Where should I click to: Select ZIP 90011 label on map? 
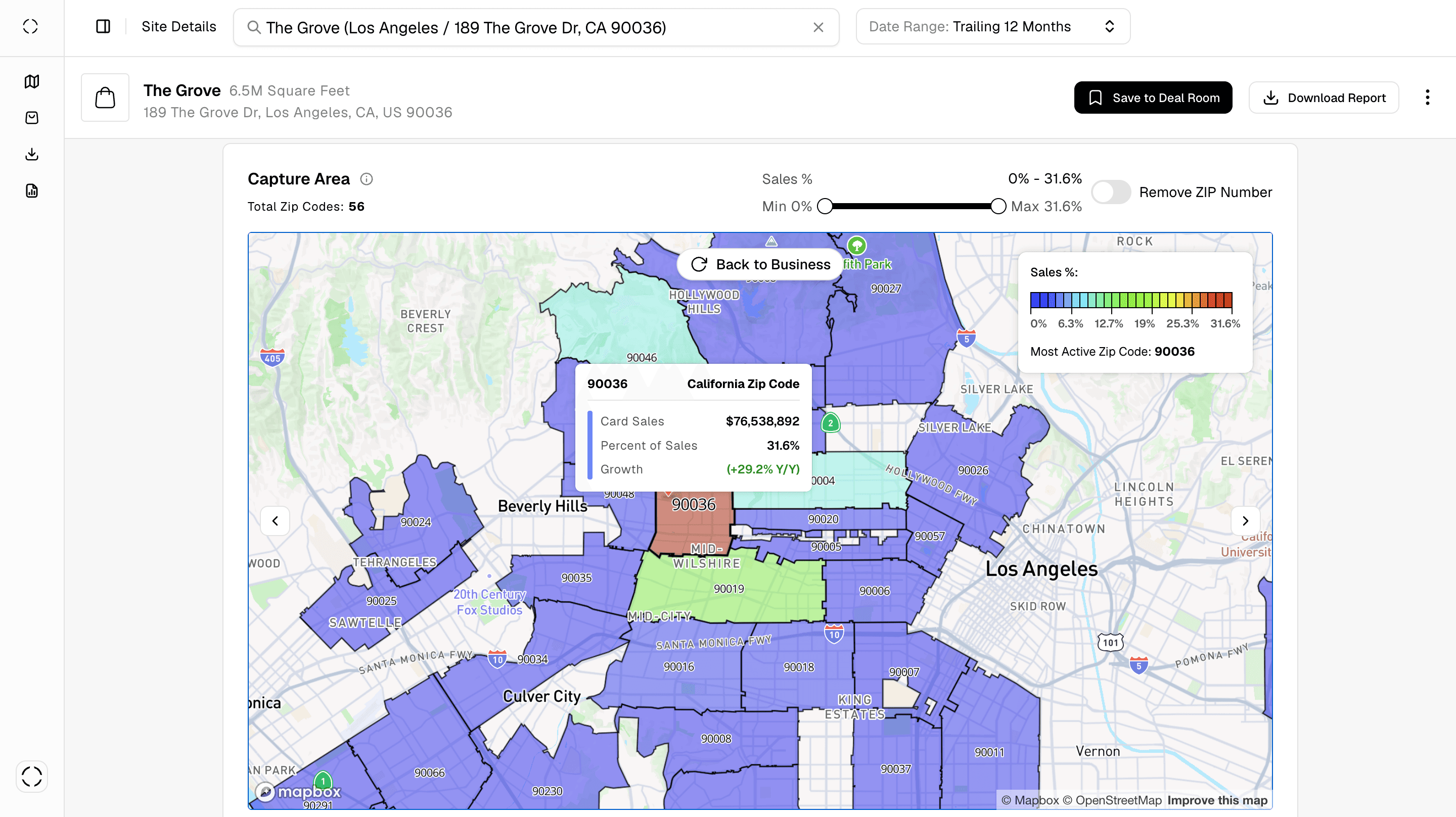tap(989, 753)
